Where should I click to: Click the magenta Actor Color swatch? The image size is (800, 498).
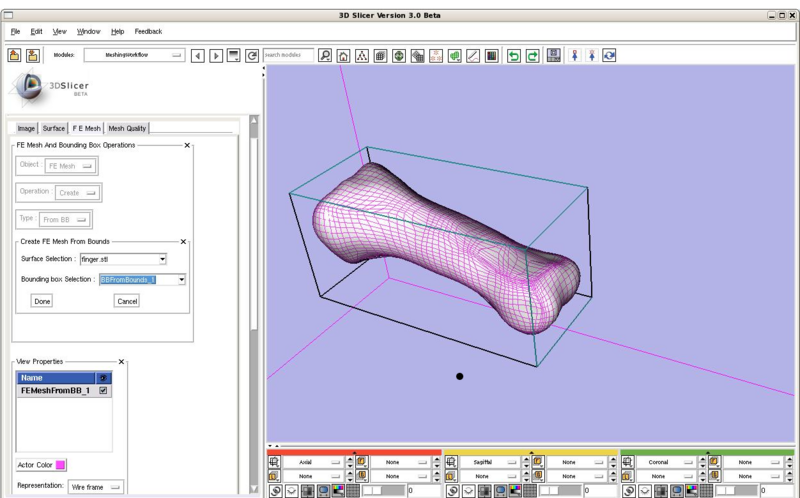tap(60, 465)
